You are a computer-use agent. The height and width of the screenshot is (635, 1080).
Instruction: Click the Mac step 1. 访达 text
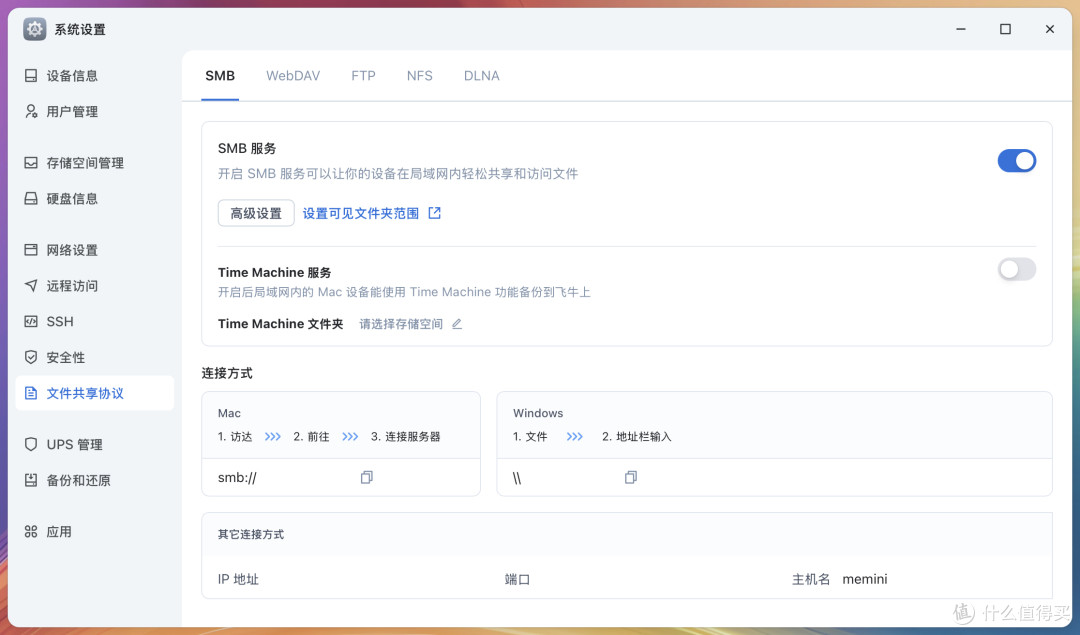[235, 437]
